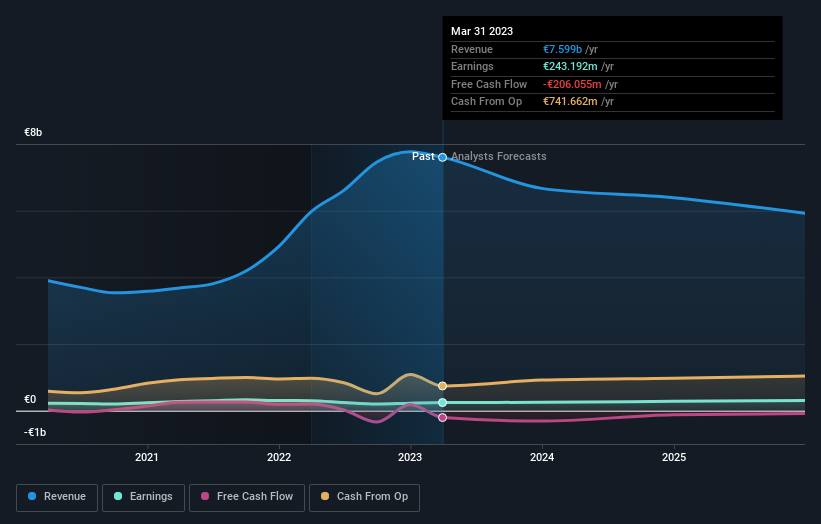This screenshot has width=821, height=524.
Task: Click the pink Free Cash Flow data point
Action: (x=442, y=417)
